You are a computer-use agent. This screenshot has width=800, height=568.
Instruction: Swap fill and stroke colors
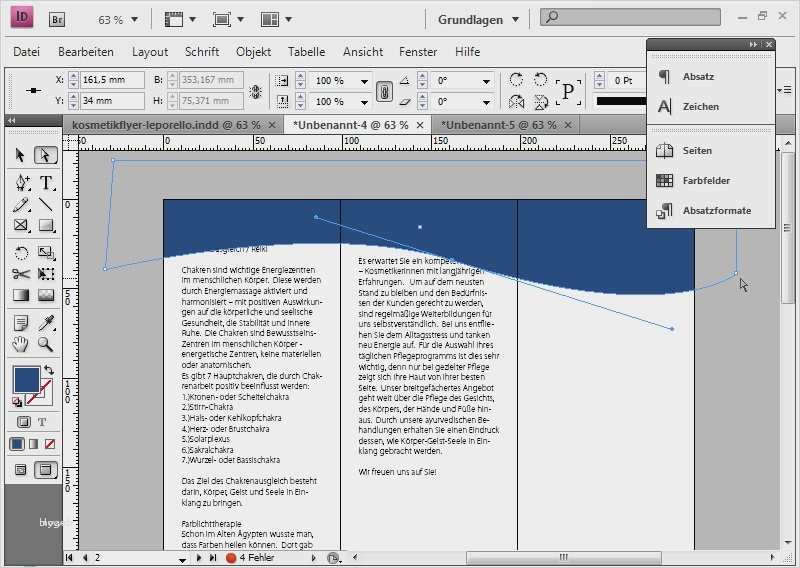point(48,371)
